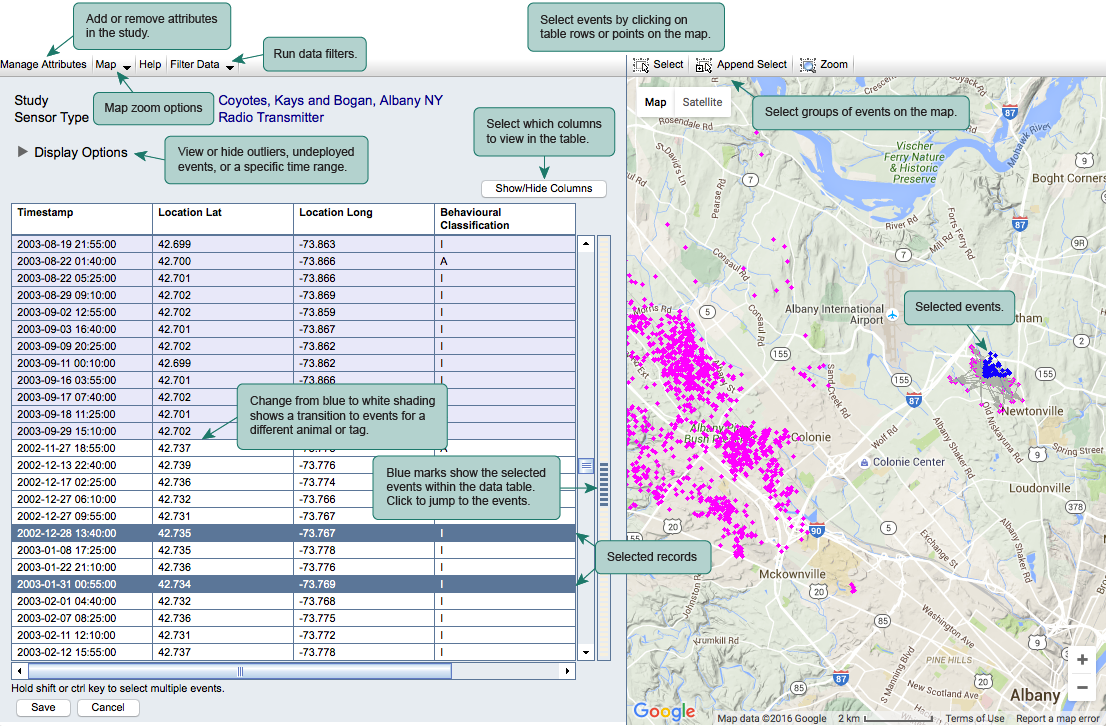The image size is (1108, 726).
Task: Expand the Display Options section
Action: pos(23,152)
